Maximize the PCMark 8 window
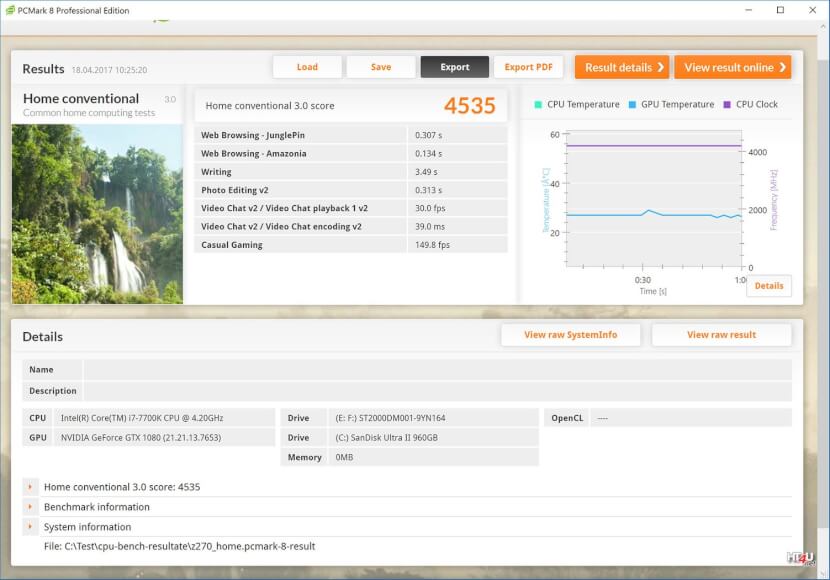Viewport: 830px width, 580px height. (x=780, y=10)
